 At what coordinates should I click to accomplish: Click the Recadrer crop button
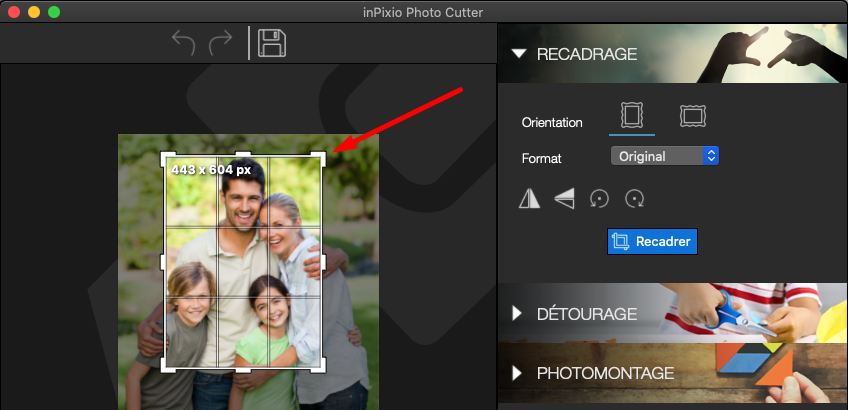coord(652,241)
